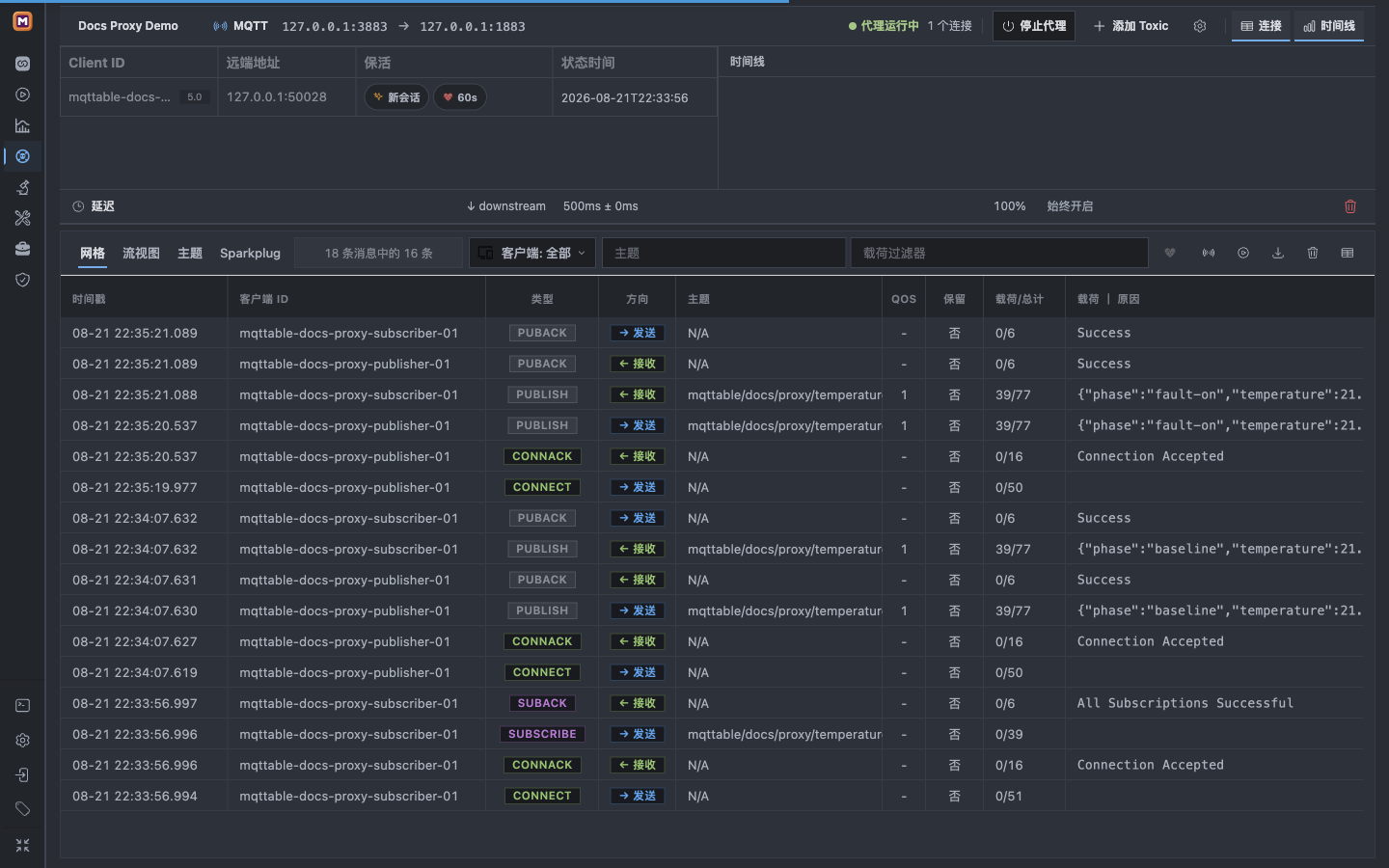1389x868 pixels.
Task: Open the microscope icon in sidebar
Action: (22, 187)
